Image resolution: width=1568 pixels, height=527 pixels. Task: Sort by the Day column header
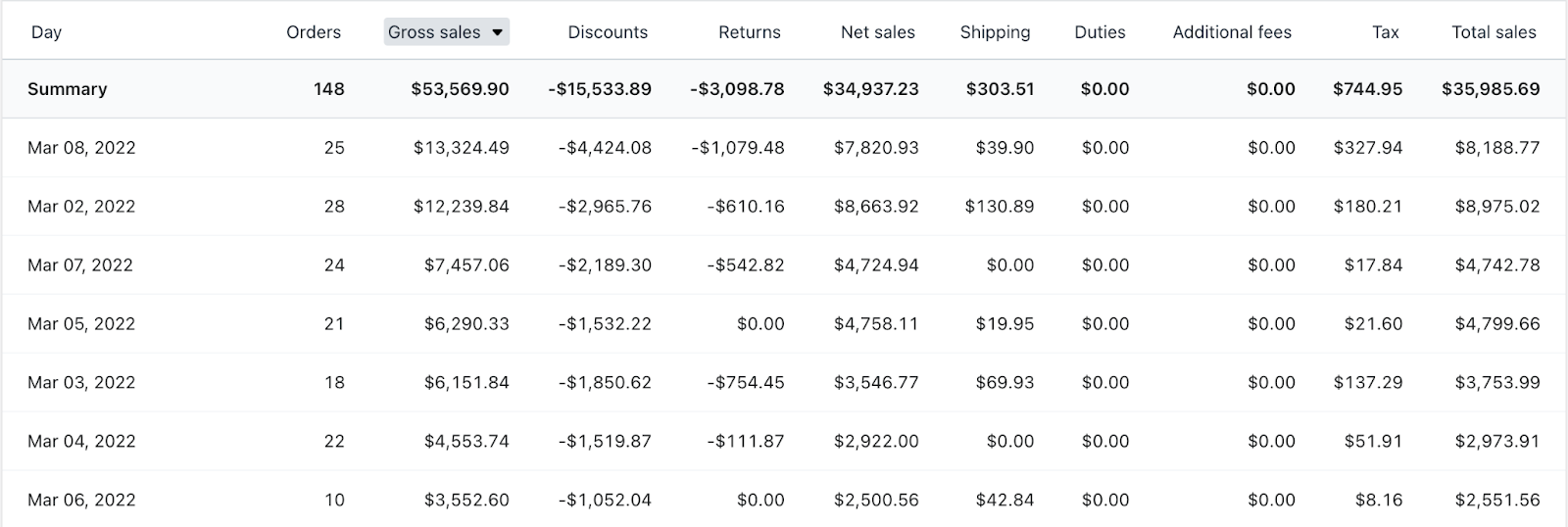[x=46, y=32]
